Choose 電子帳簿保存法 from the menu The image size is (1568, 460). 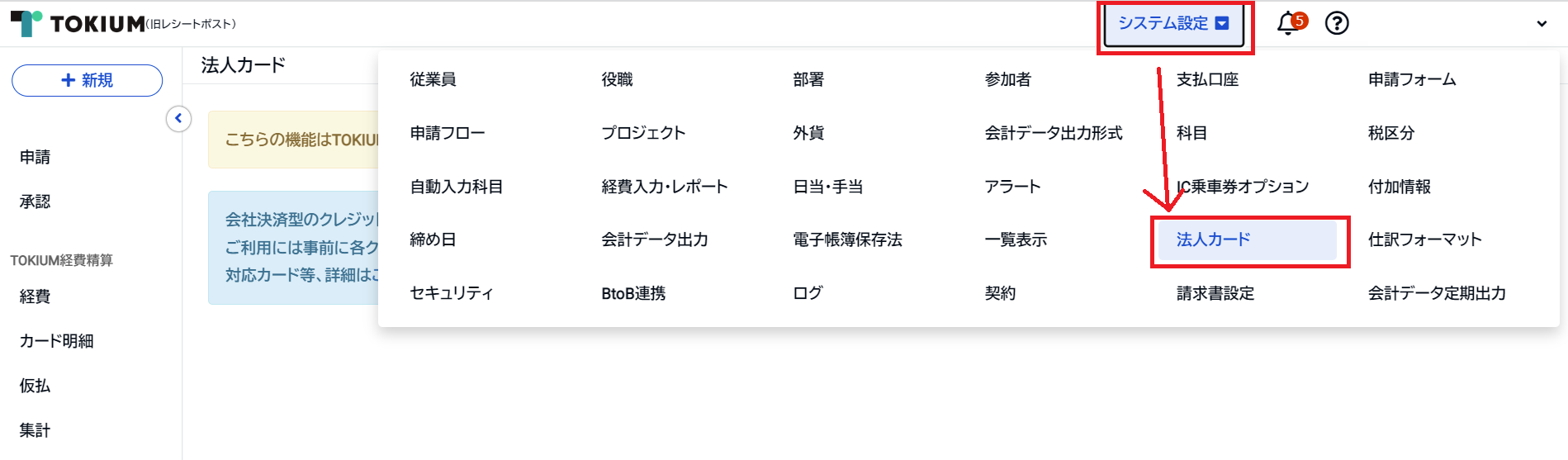[847, 239]
